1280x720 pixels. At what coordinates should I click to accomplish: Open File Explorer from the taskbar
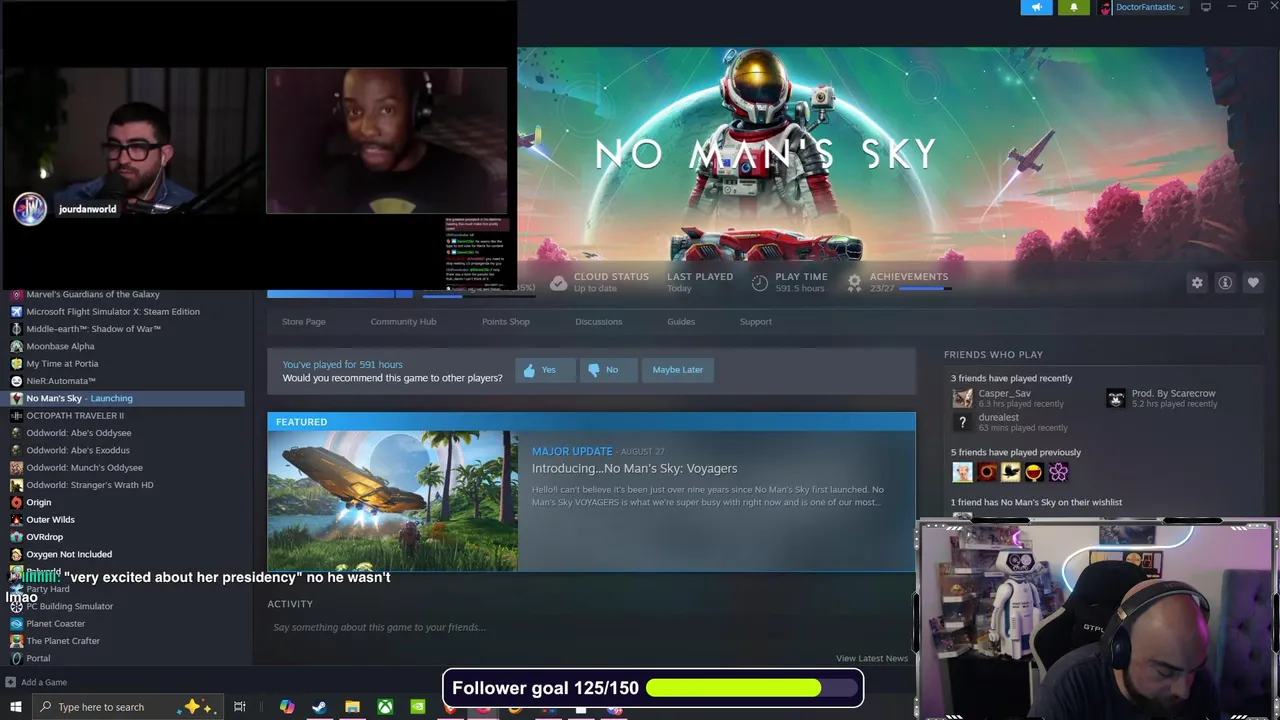click(x=352, y=707)
